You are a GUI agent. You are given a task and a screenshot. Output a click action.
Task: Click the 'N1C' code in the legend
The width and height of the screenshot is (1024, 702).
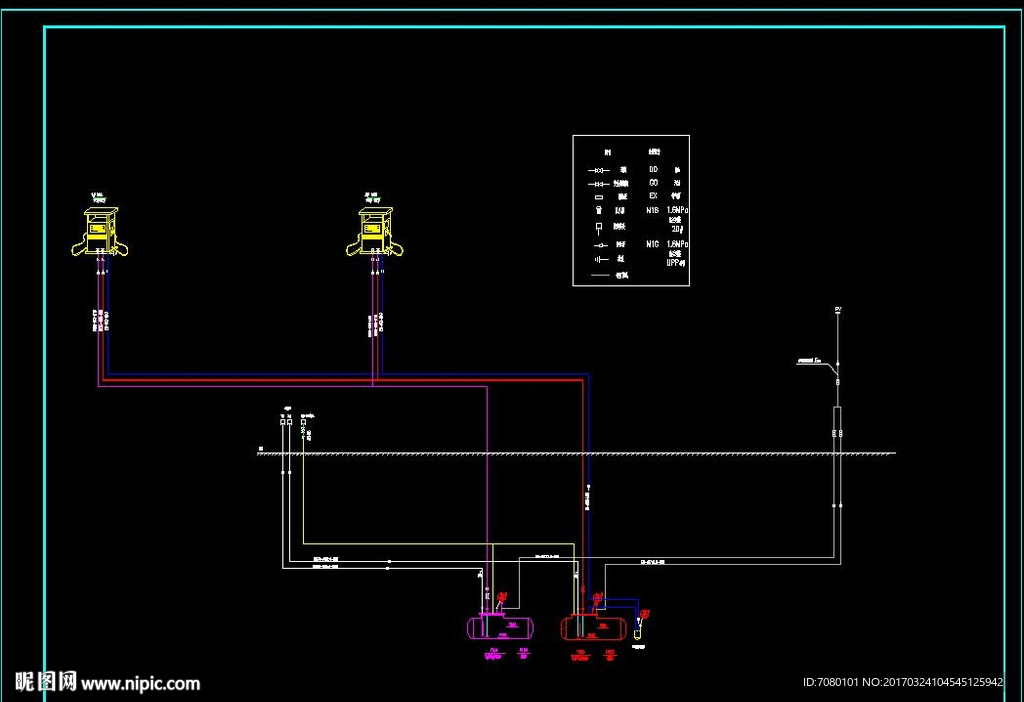coord(652,244)
